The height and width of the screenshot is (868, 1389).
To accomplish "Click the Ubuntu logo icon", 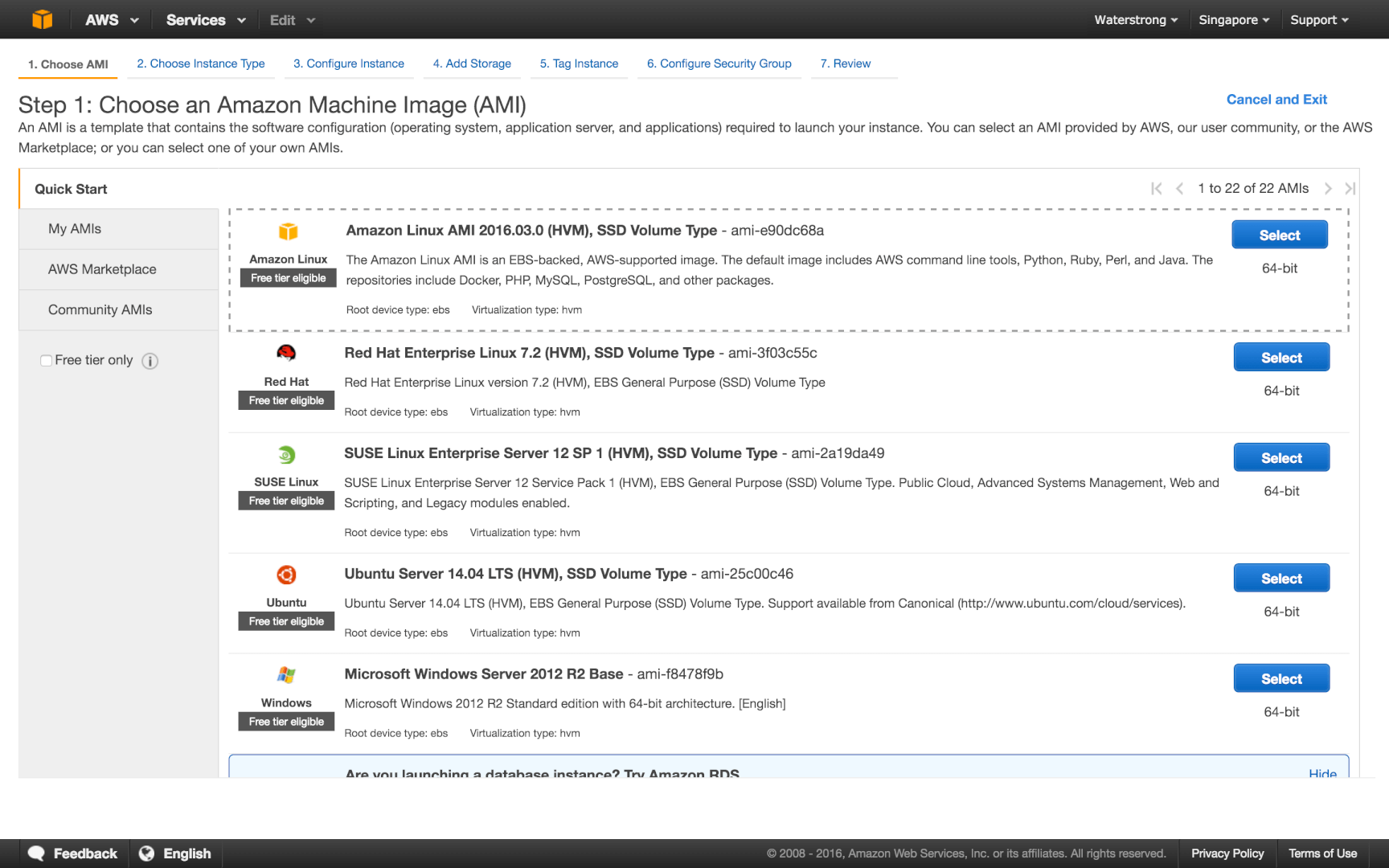I will click(x=286, y=575).
